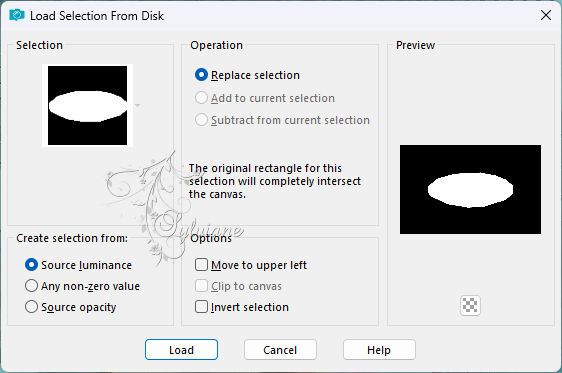Toggle the Clip to canvas checkbox
Screen dimensions: 562x373
[x=201, y=286]
